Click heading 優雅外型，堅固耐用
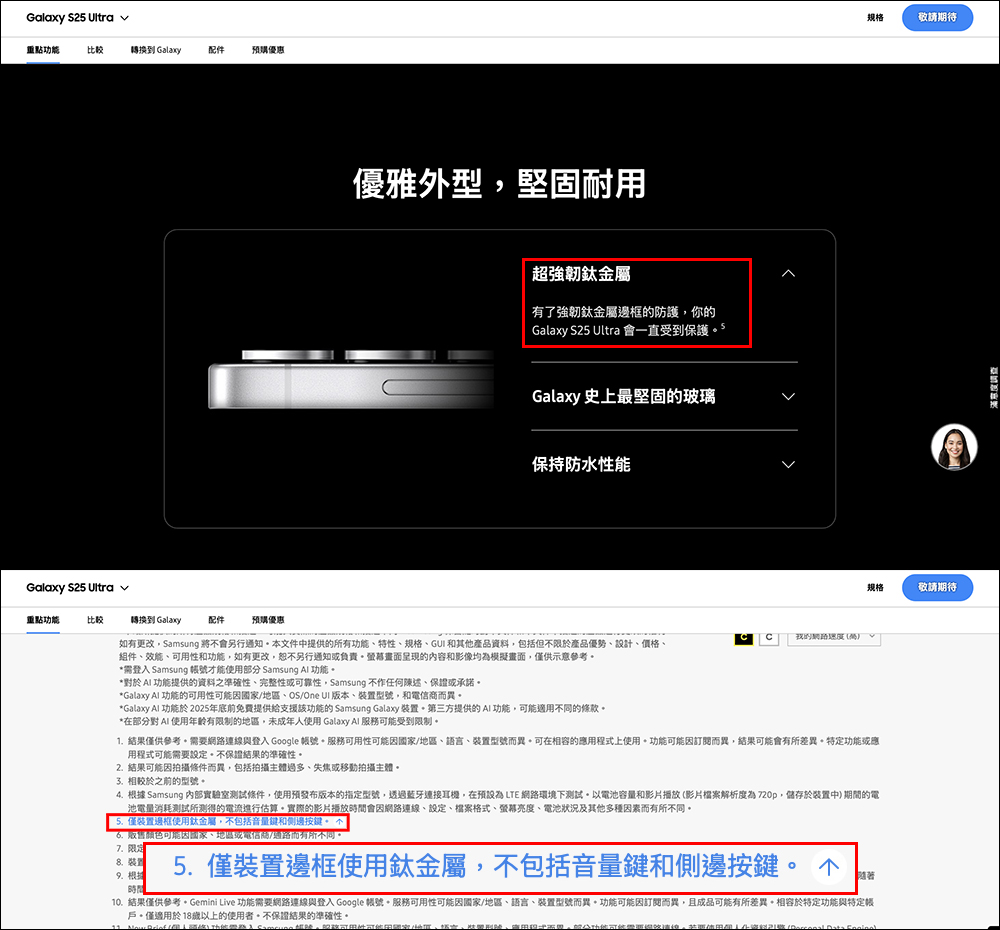This screenshot has height=930, width=1000. [x=499, y=184]
